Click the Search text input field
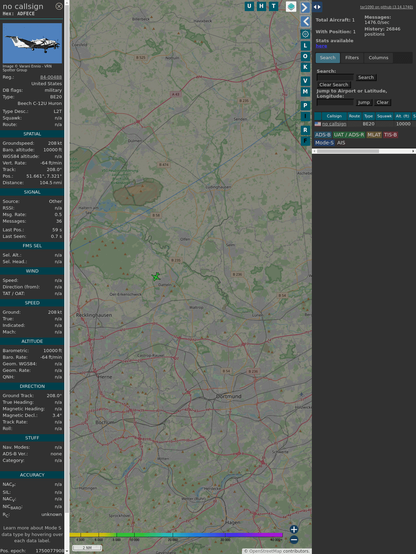This screenshot has height=554, width=416. (335, 77)
